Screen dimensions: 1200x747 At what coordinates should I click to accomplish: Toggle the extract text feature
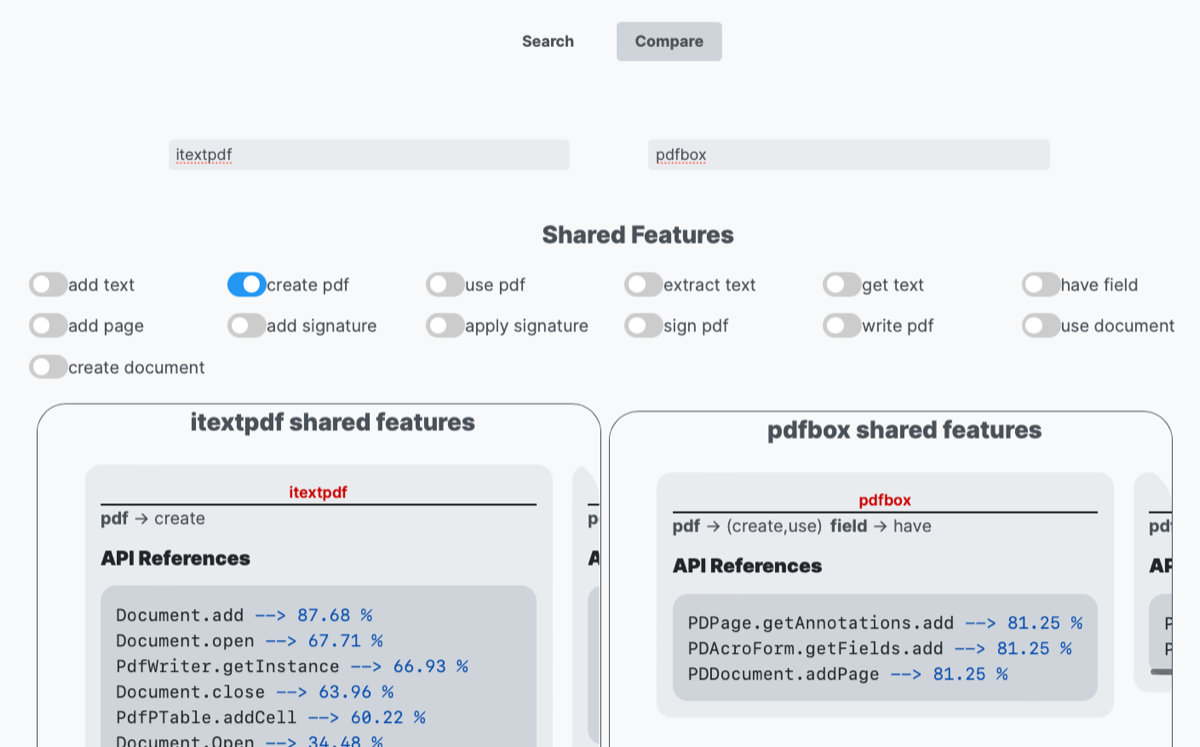pyautogui.click(x=644, y=285)
